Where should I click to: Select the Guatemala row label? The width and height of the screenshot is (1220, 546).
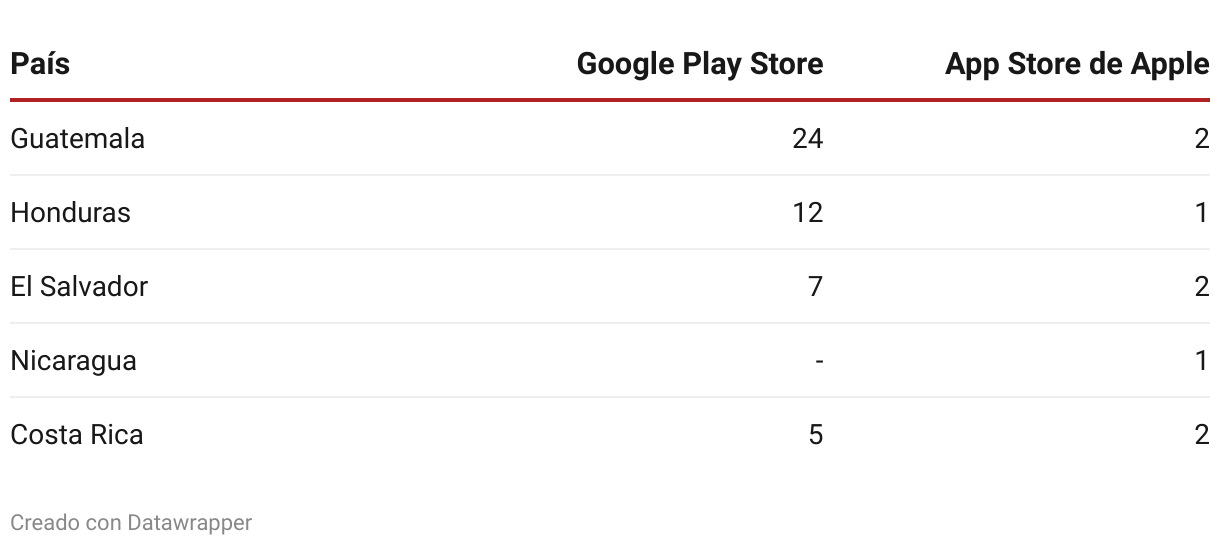[77, 138]
